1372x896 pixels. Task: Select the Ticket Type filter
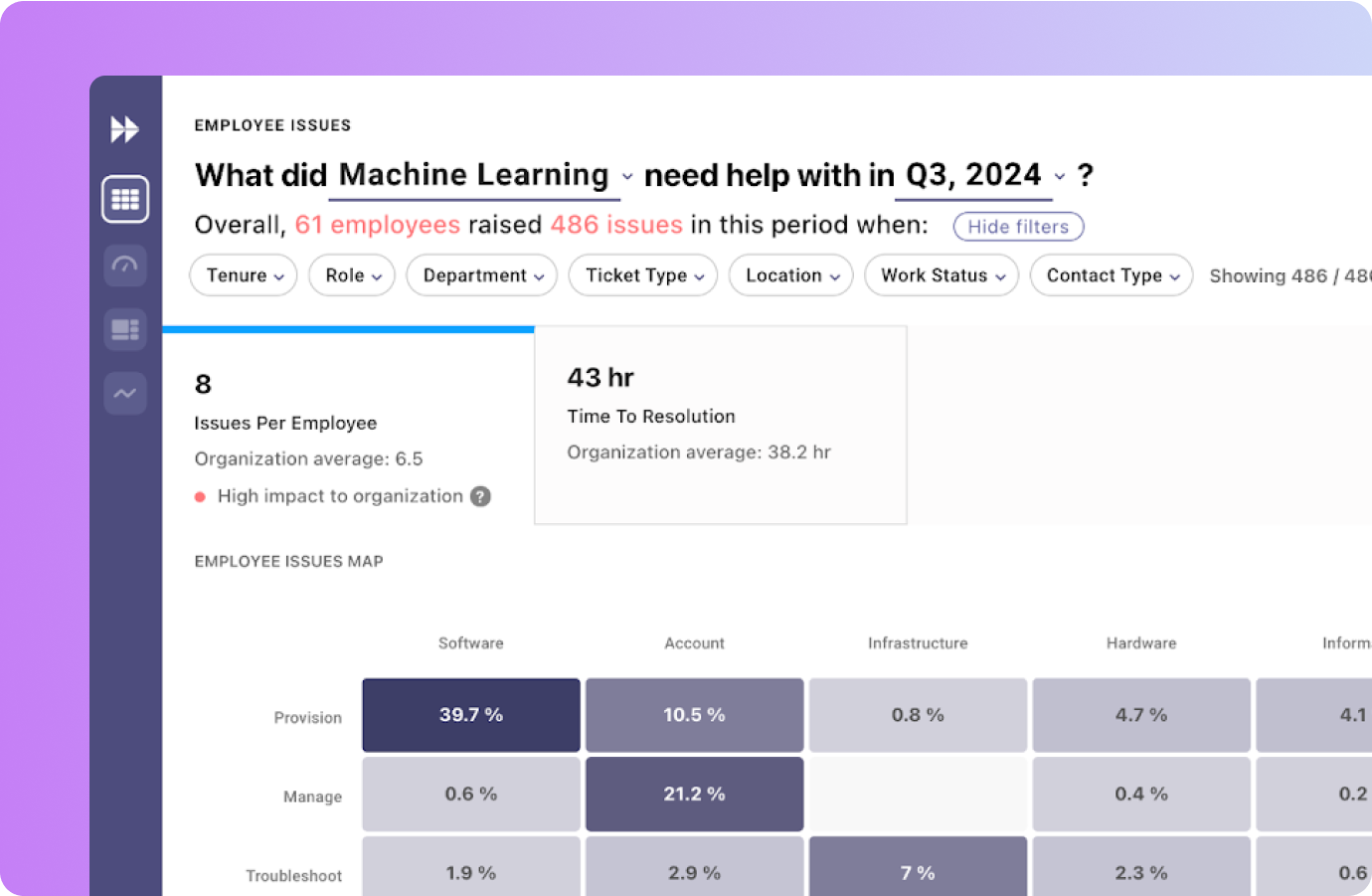(642, 275)
